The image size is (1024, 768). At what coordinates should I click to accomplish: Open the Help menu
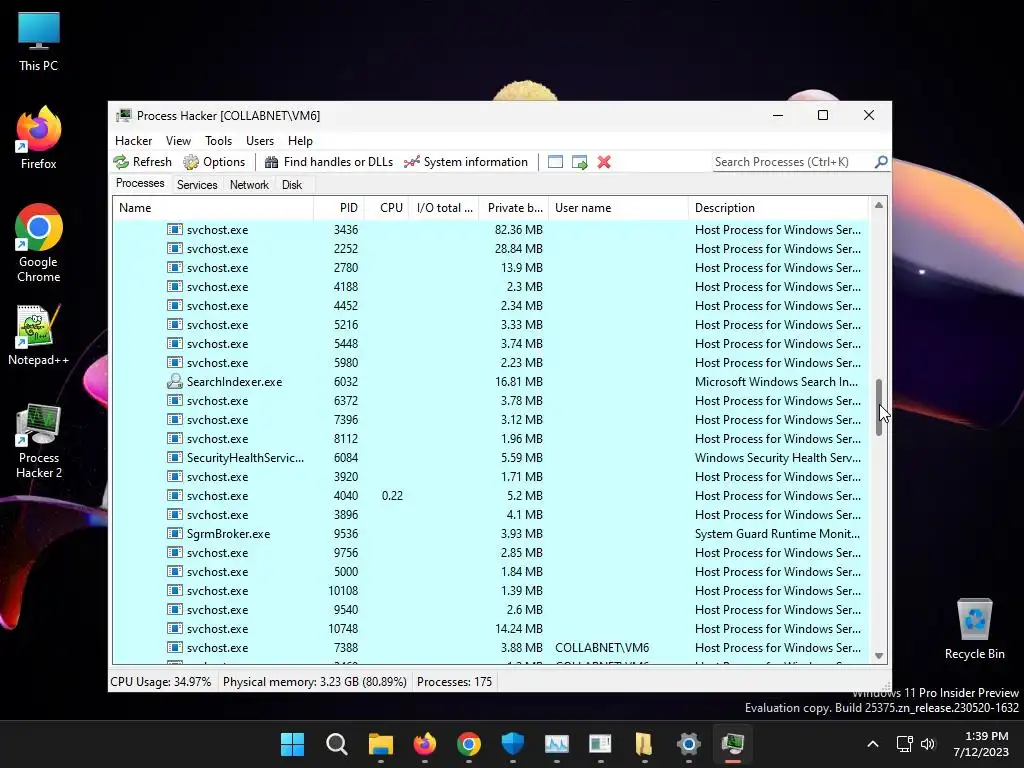[300, 141]
